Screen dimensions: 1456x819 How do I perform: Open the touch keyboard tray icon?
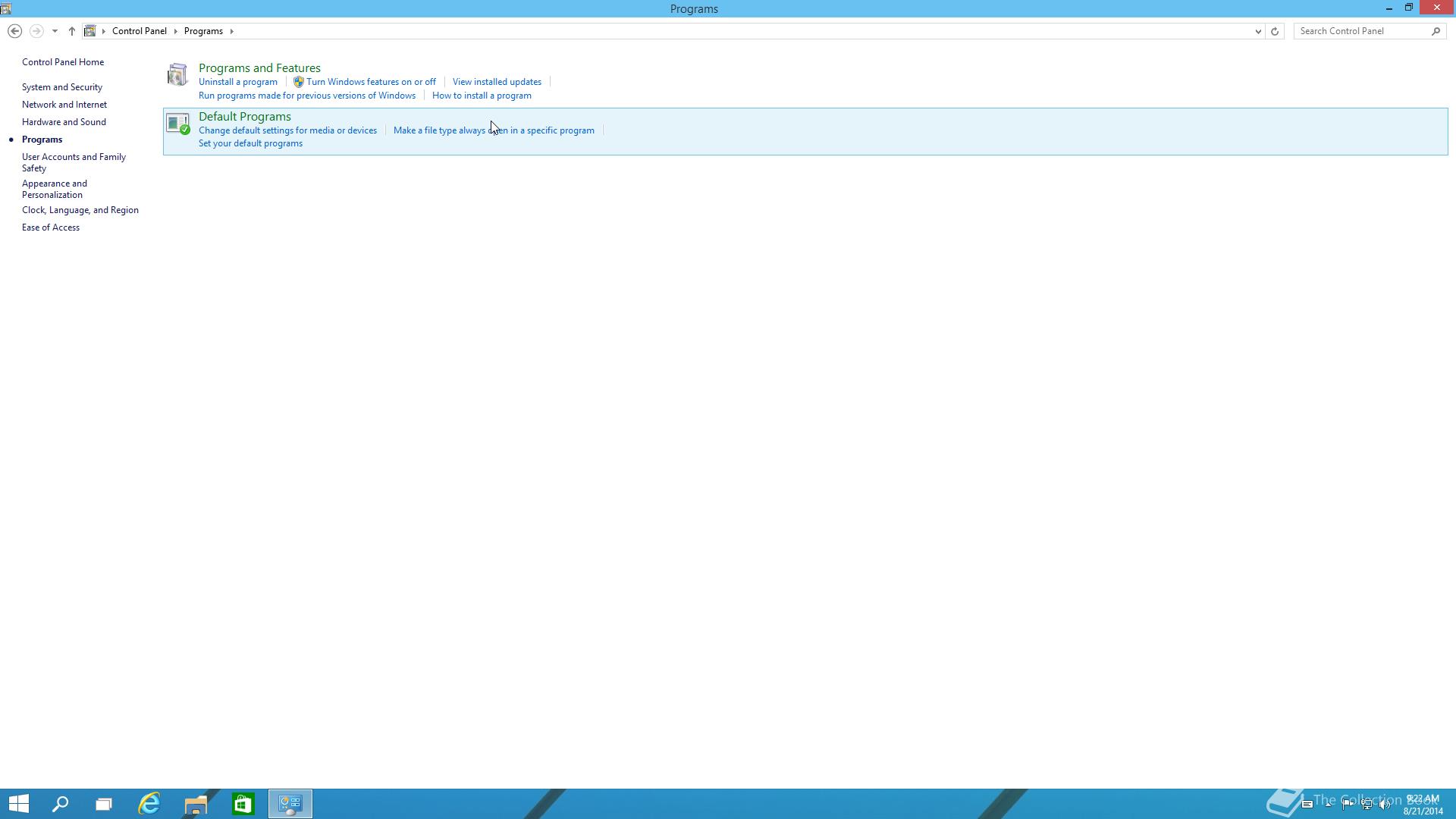click(1307, 805)
